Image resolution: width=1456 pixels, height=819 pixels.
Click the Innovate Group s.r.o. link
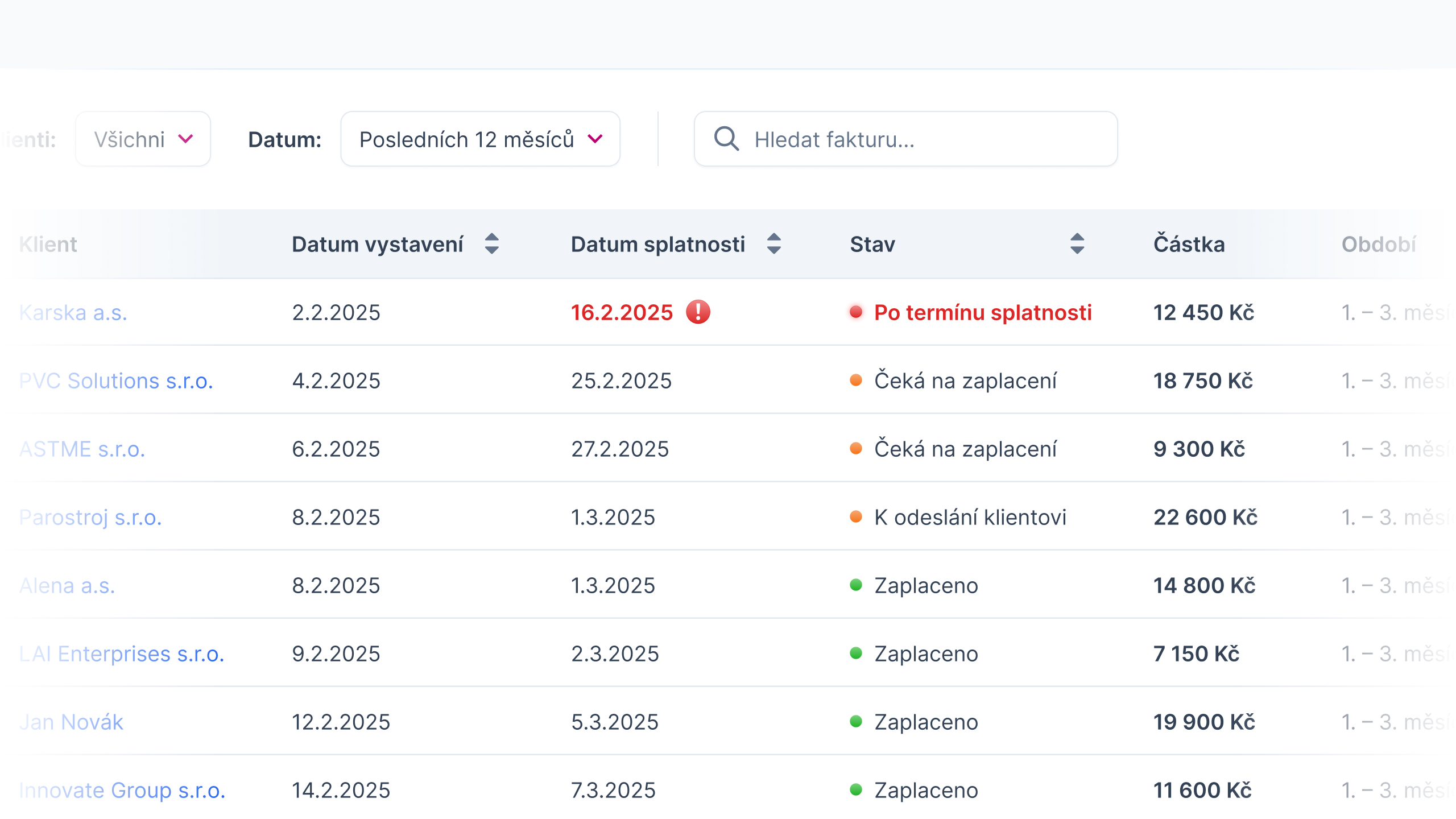(x=122, y=789)
